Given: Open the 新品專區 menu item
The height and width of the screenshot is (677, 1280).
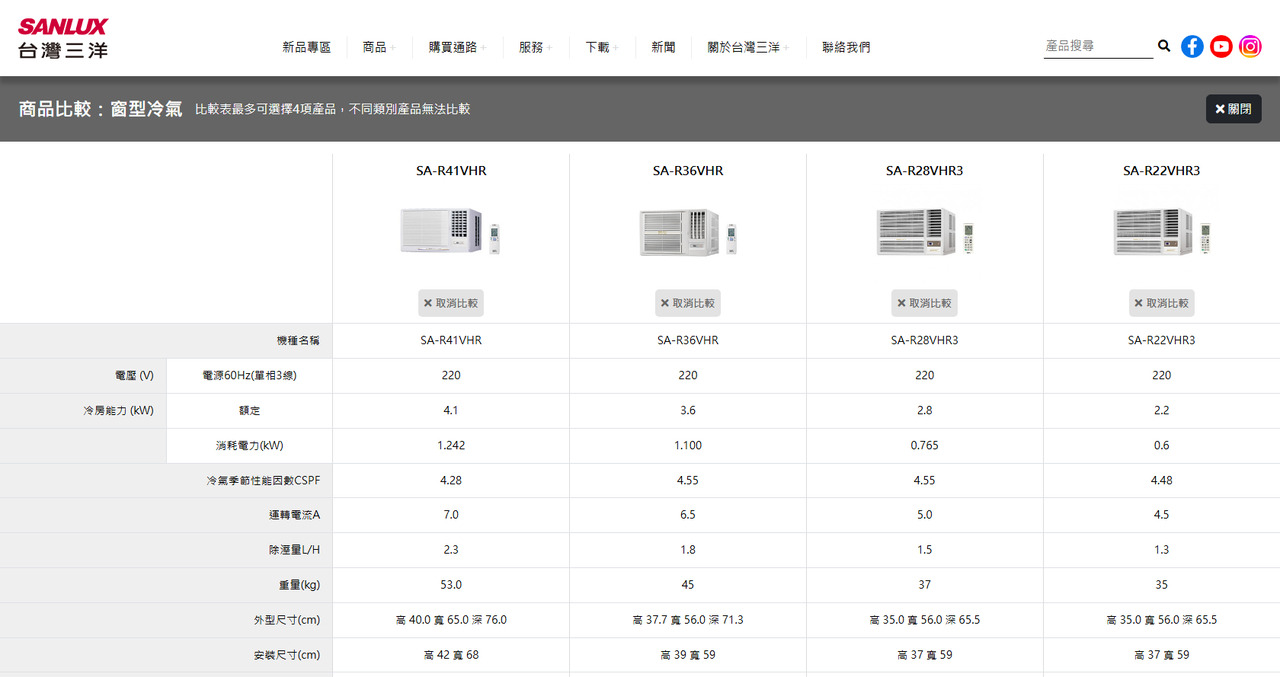Looking at the screenshot, I should [306, 47].
